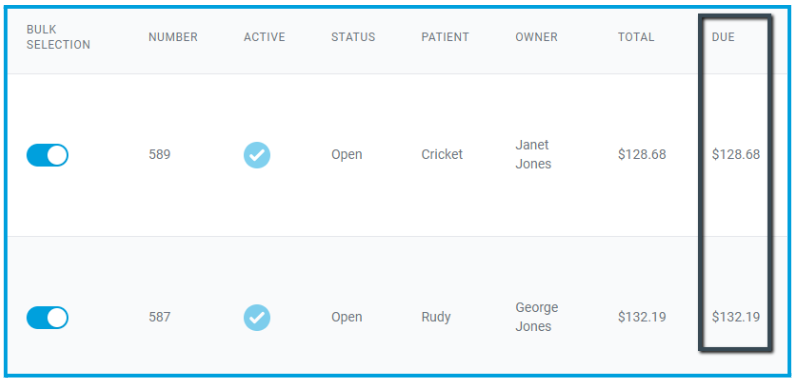Click the $132.19 due amount

(x=736, y=317)
